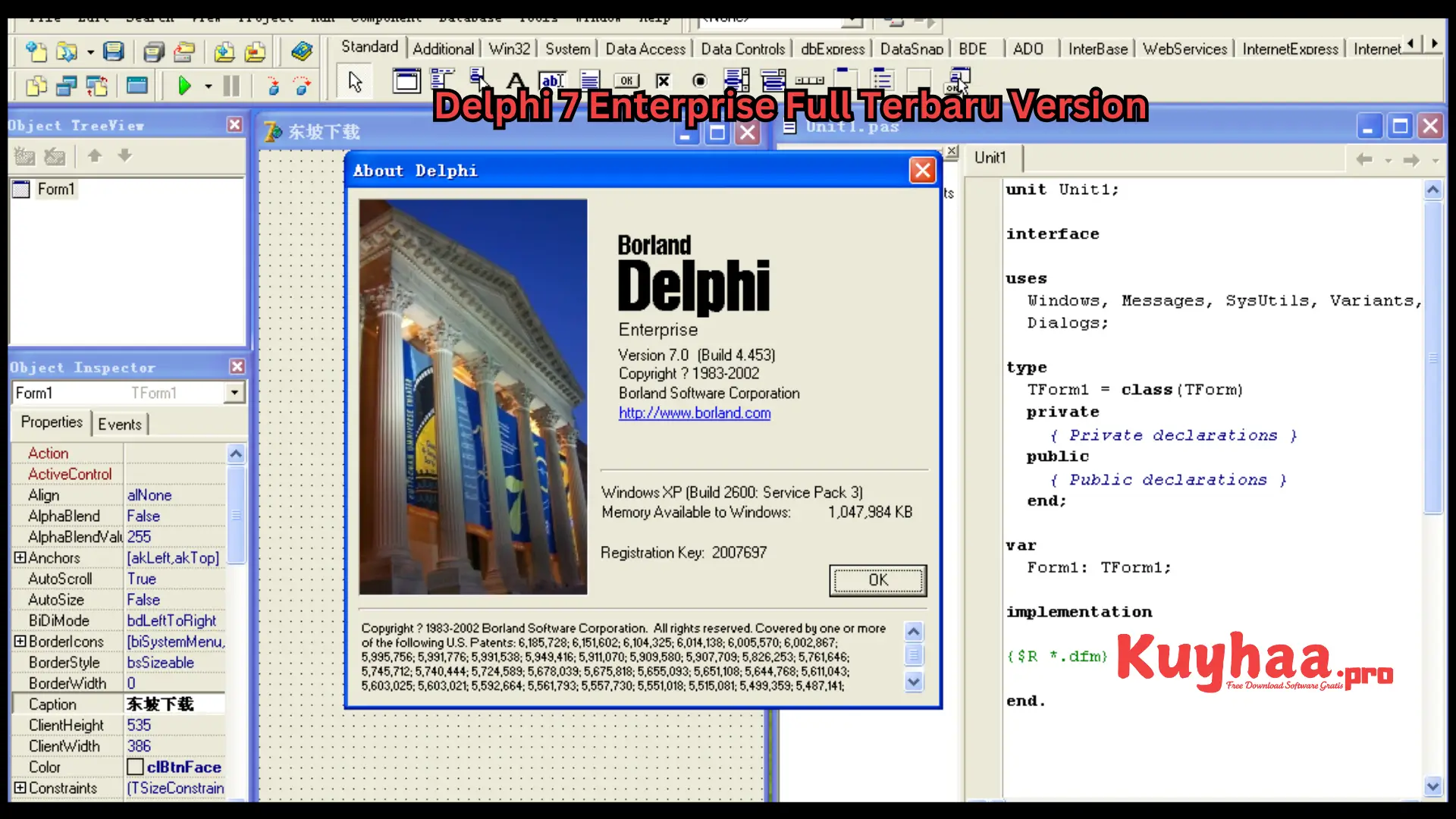Select the Label (A) component
This screenshot has width=1456, height=819.
coord(516,80)
